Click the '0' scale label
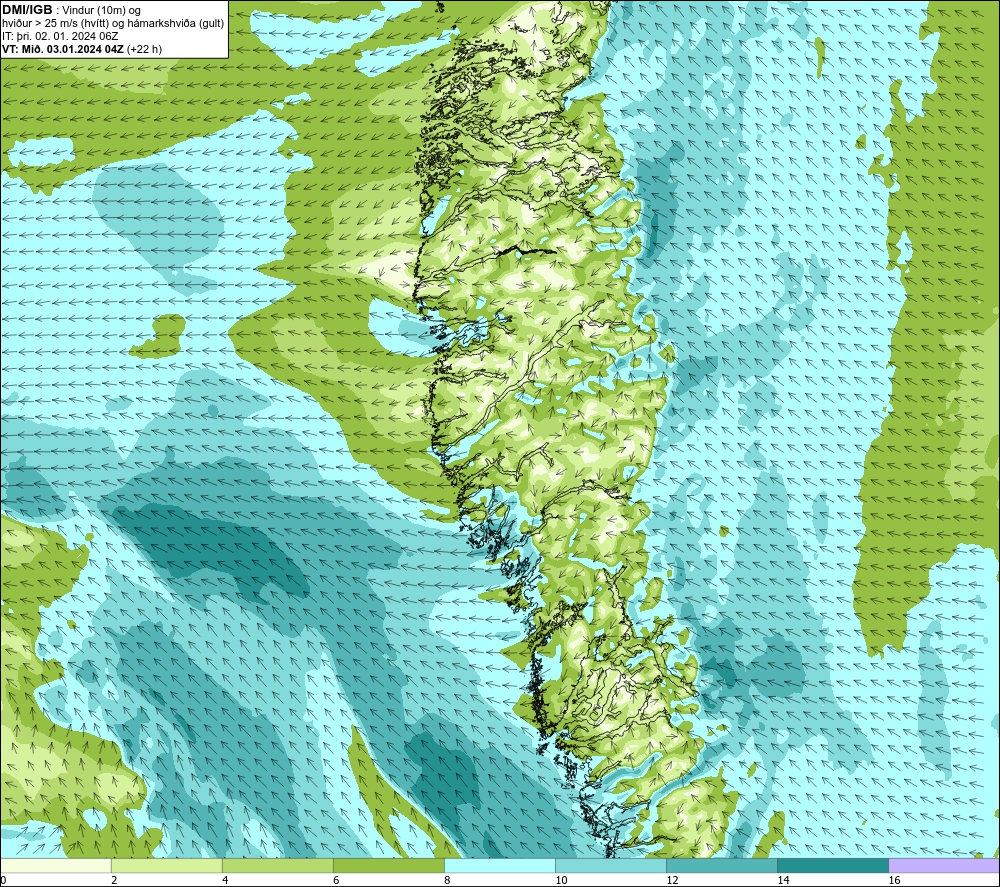The height and width of the screenshot is (887, 1000). pyautogui.click(x=3, y=881)
